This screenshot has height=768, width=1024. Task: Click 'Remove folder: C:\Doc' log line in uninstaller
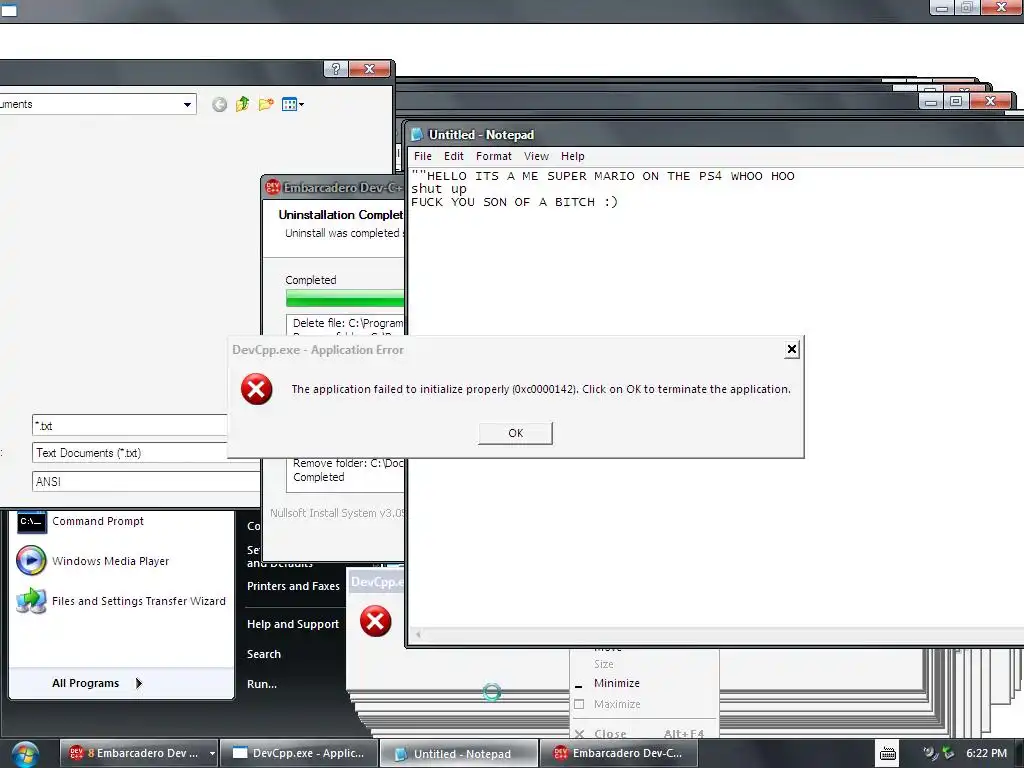(348, 463)
